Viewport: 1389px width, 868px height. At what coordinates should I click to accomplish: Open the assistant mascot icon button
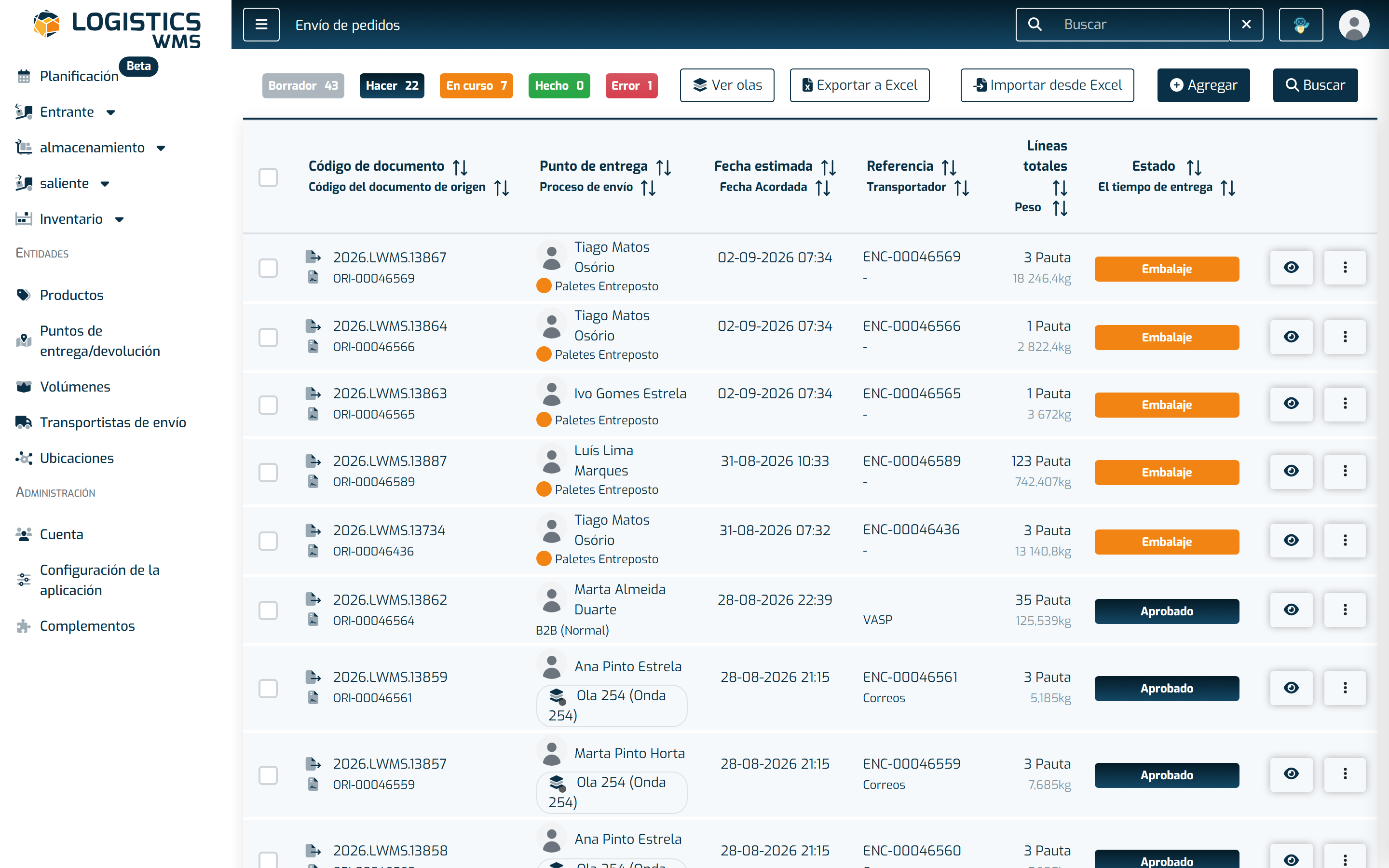pyautogui.click(x=1301, y=25)
